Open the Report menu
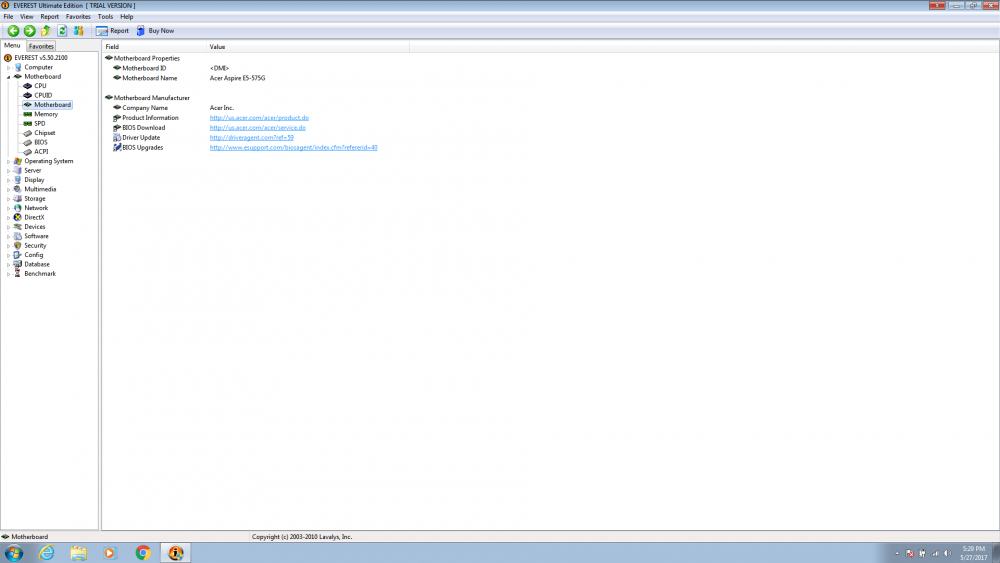Screen dimensions: 1000x563 (x=50, y=17)
